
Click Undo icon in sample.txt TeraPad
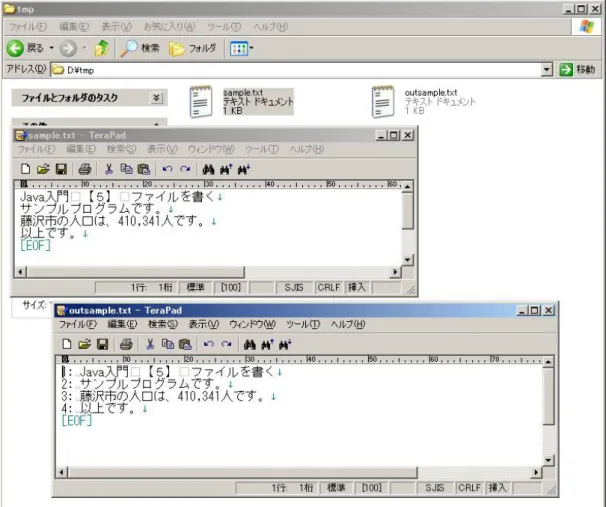point(167,169)
